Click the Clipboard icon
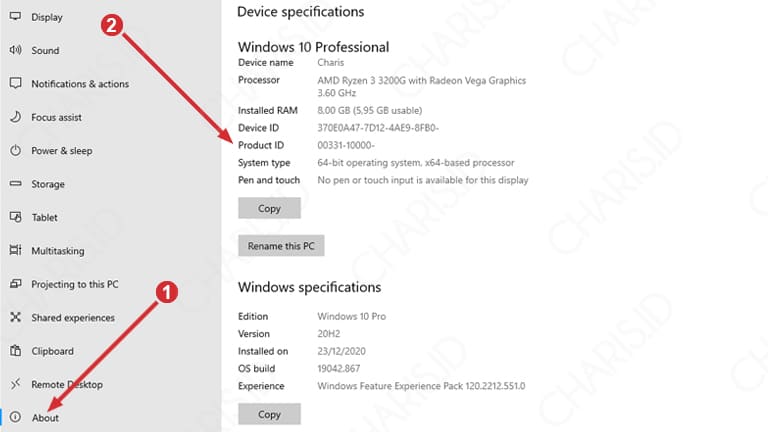Image resolution: width=768 pixels, height=432 pixels. tap(15, 351)
